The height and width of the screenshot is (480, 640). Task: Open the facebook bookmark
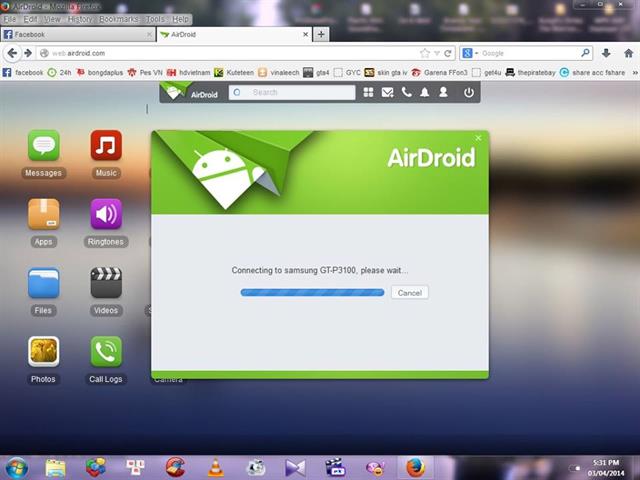[x=23, y=73]
